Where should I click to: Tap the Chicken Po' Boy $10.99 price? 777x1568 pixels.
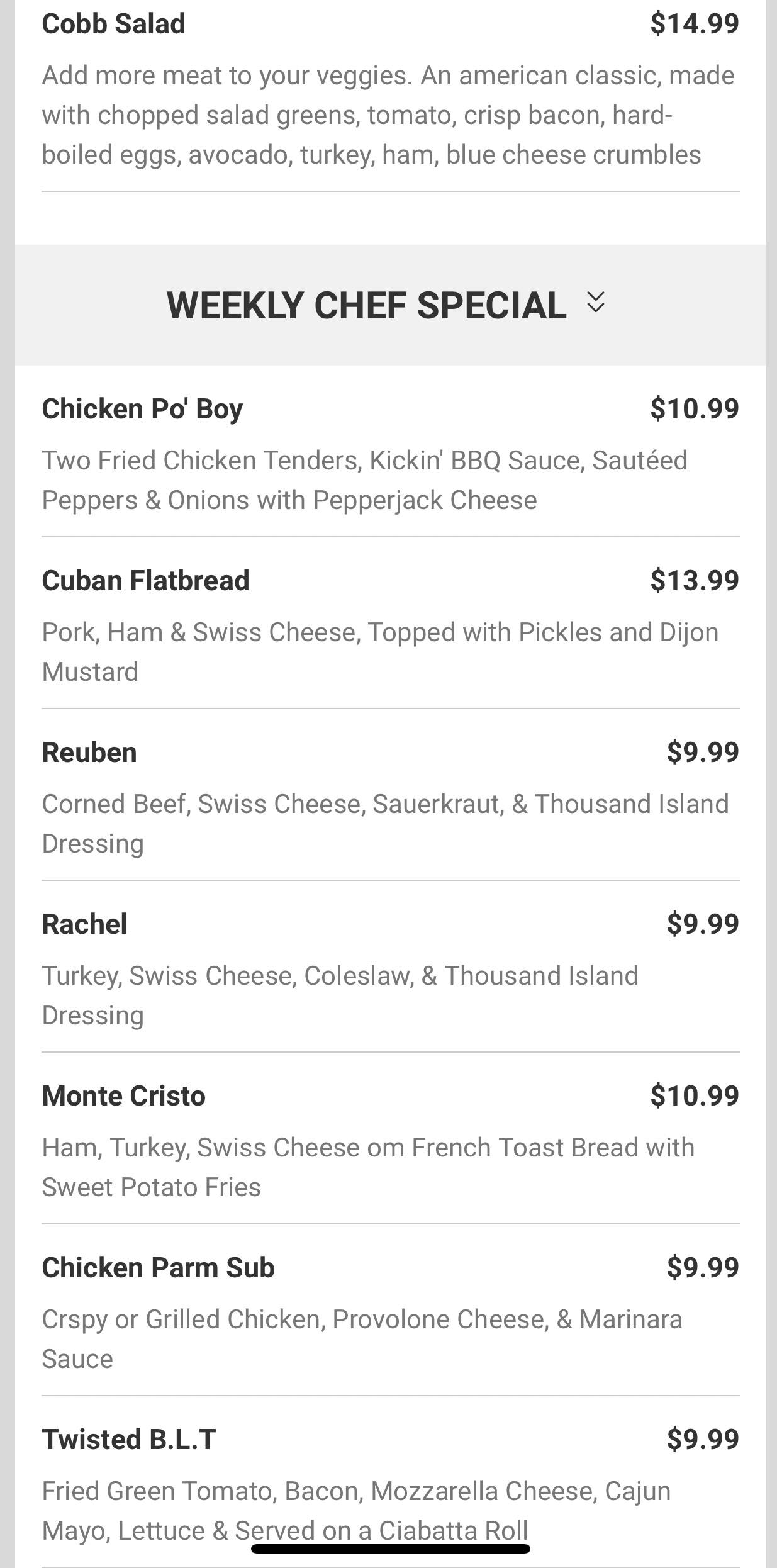pyautogui.click(x=695, y=409)
